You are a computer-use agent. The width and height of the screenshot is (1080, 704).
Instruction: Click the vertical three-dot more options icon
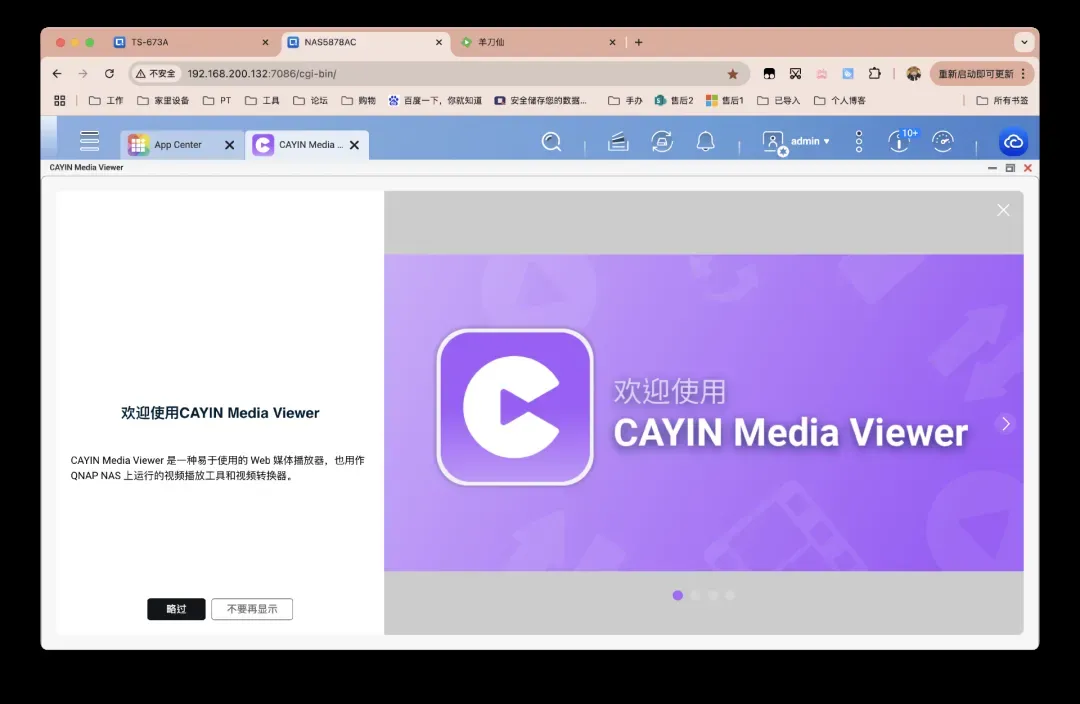click(858, 142)
